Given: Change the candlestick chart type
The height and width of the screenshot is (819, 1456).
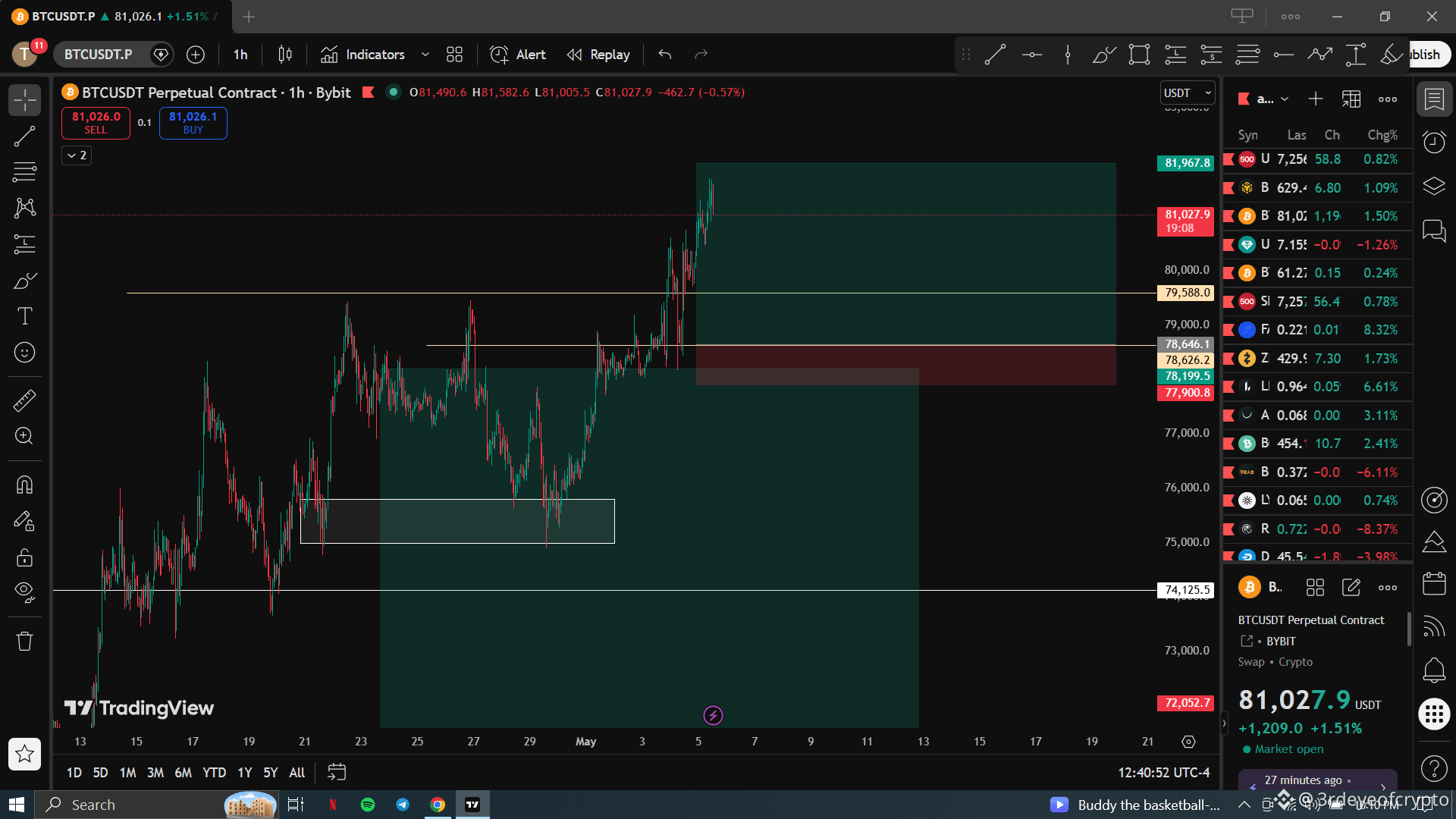Looking at the screenshot, I should coord(285,55).
